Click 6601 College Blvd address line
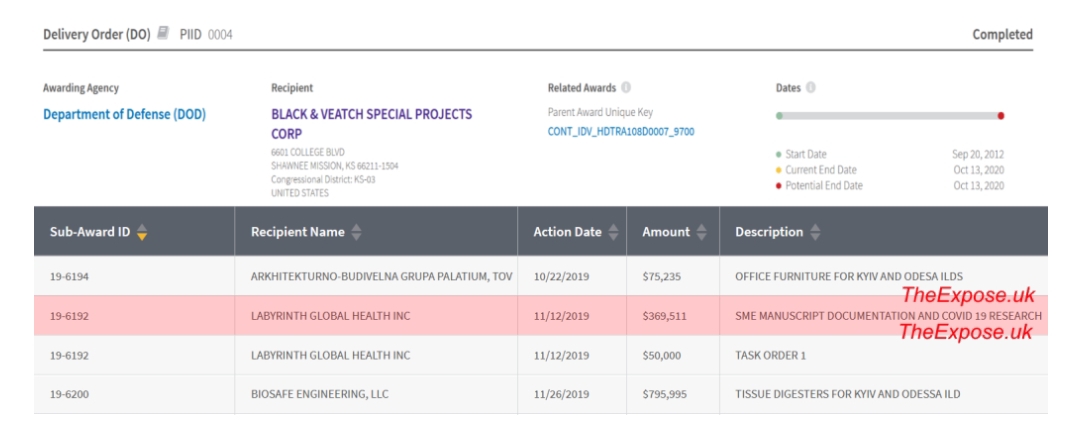1080x448 pixels. [x=308, y=152]
